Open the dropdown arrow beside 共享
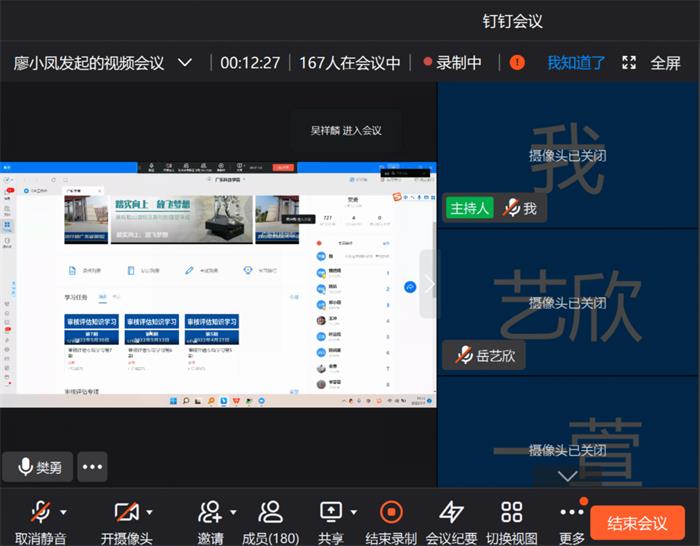 (354, 512)
